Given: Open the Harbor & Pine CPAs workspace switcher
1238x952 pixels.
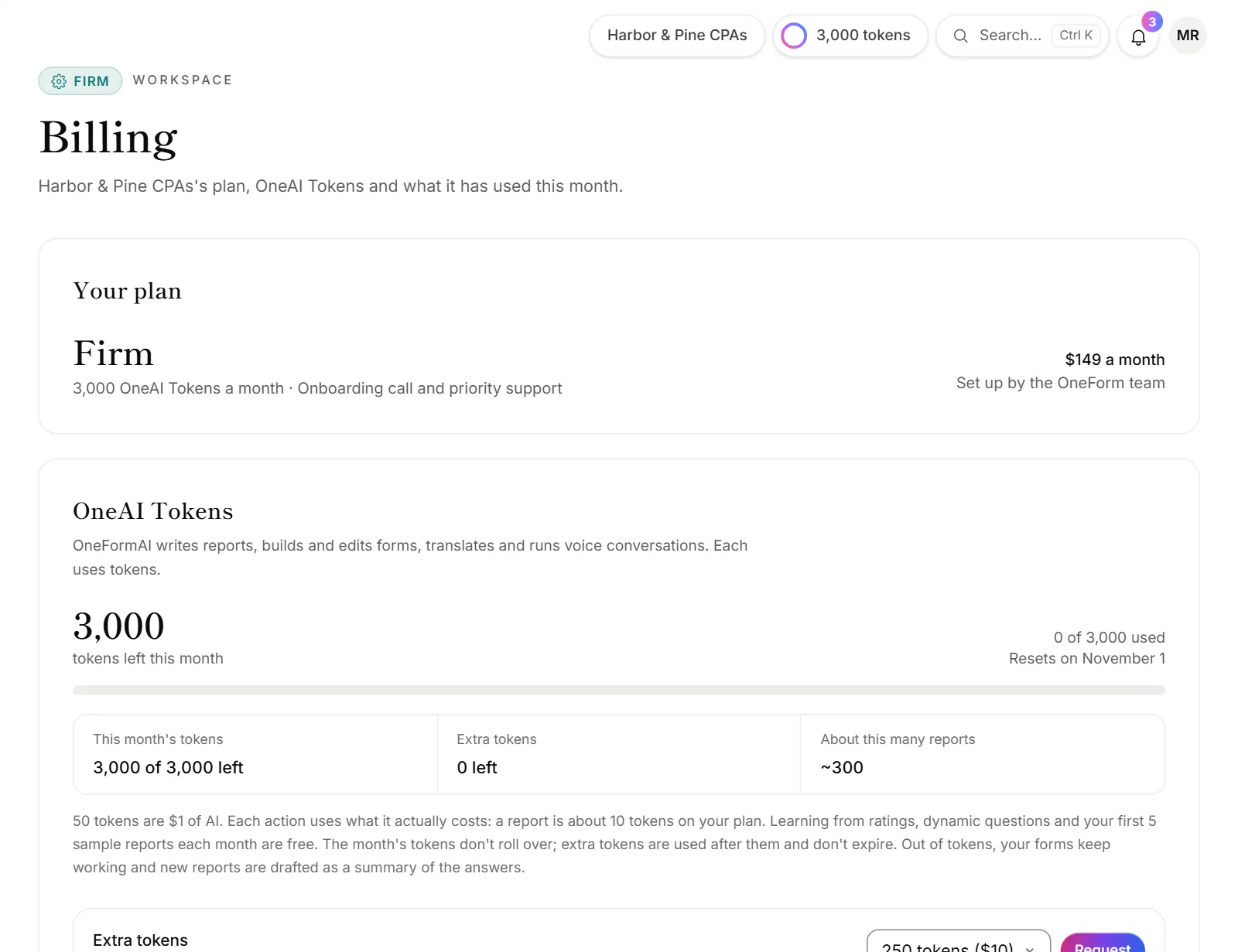Looking at the screenshot, I should pyautogui.click(x=677, y=36).
